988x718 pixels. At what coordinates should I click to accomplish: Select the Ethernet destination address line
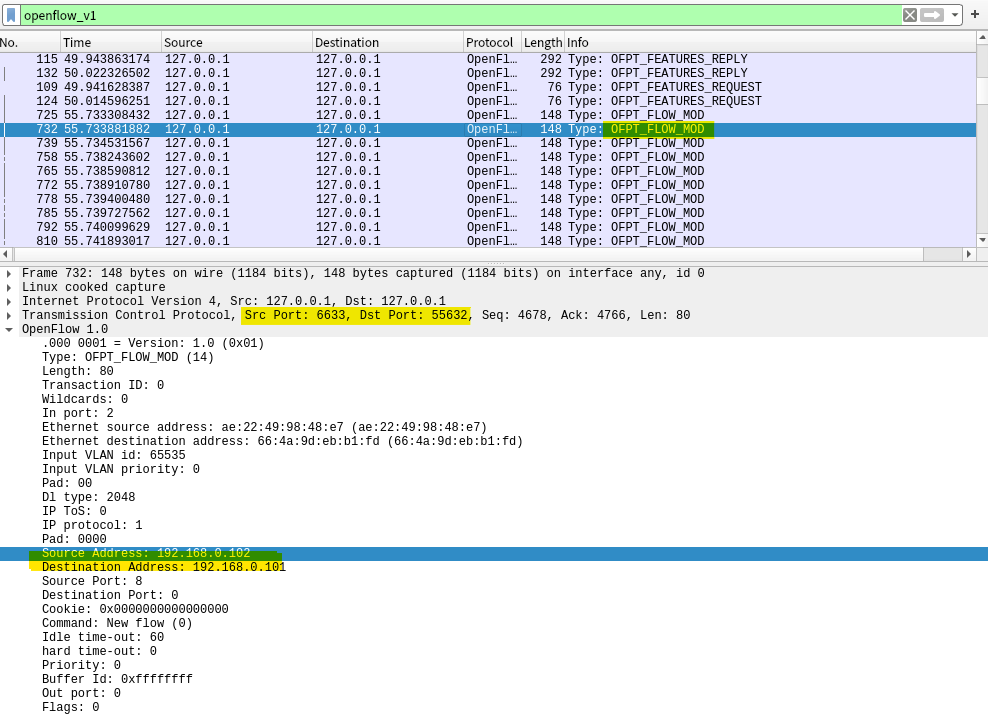coord(282,441)
